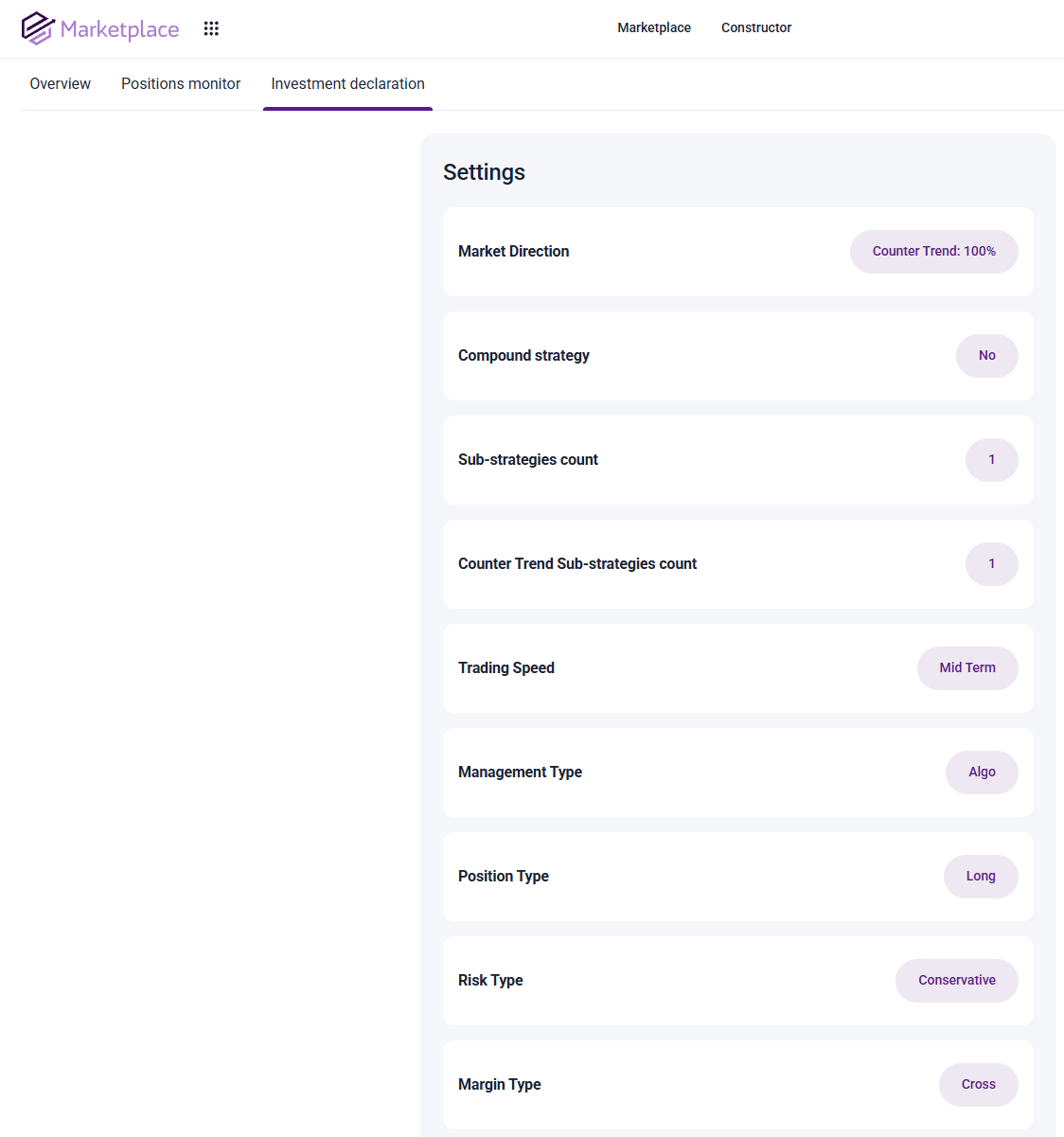
Task: Select the Investment declaration tab
Action: click(x=347, y=83)
